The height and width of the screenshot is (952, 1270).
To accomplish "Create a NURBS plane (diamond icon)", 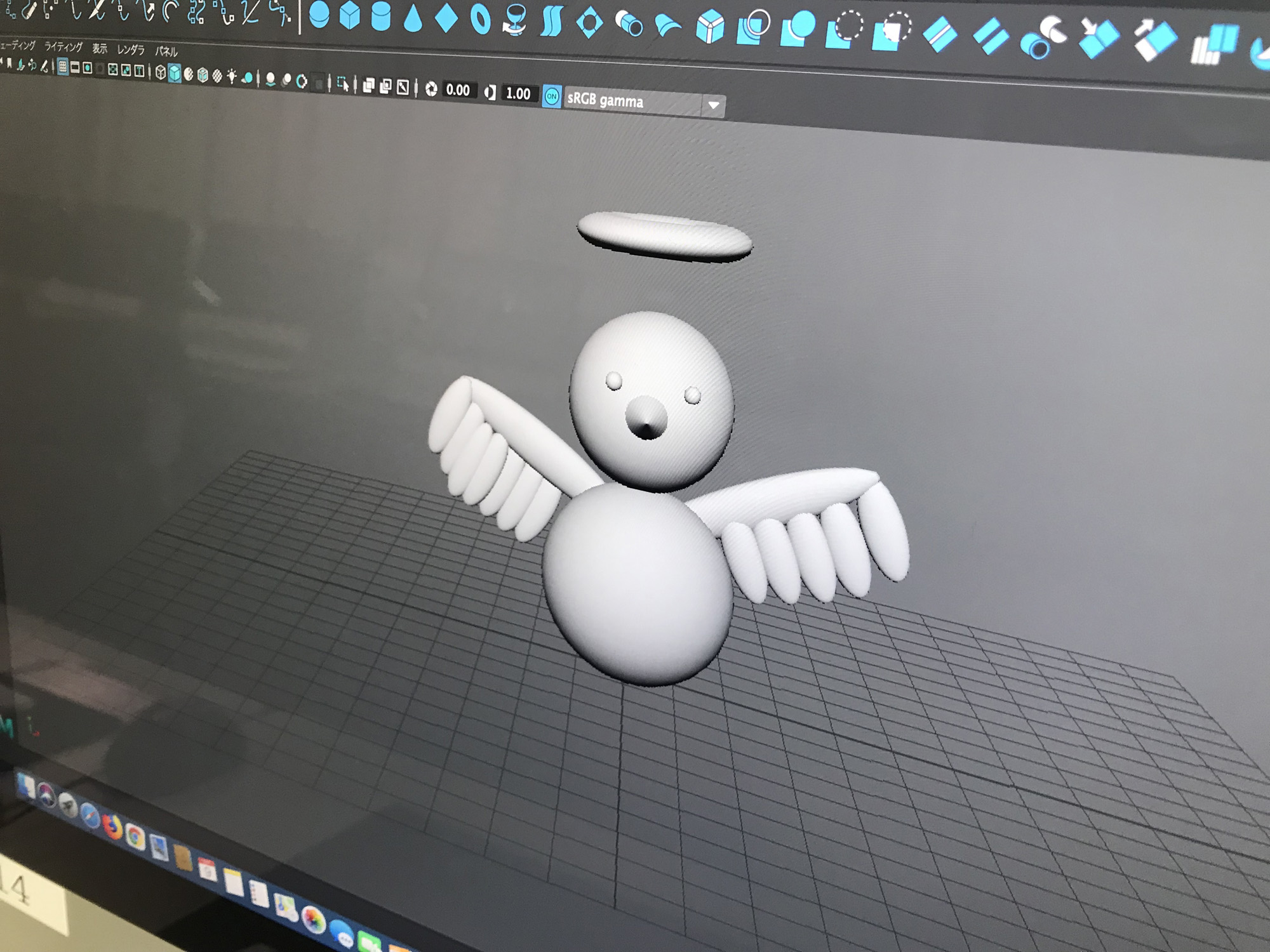I will (x=446, y=18).
